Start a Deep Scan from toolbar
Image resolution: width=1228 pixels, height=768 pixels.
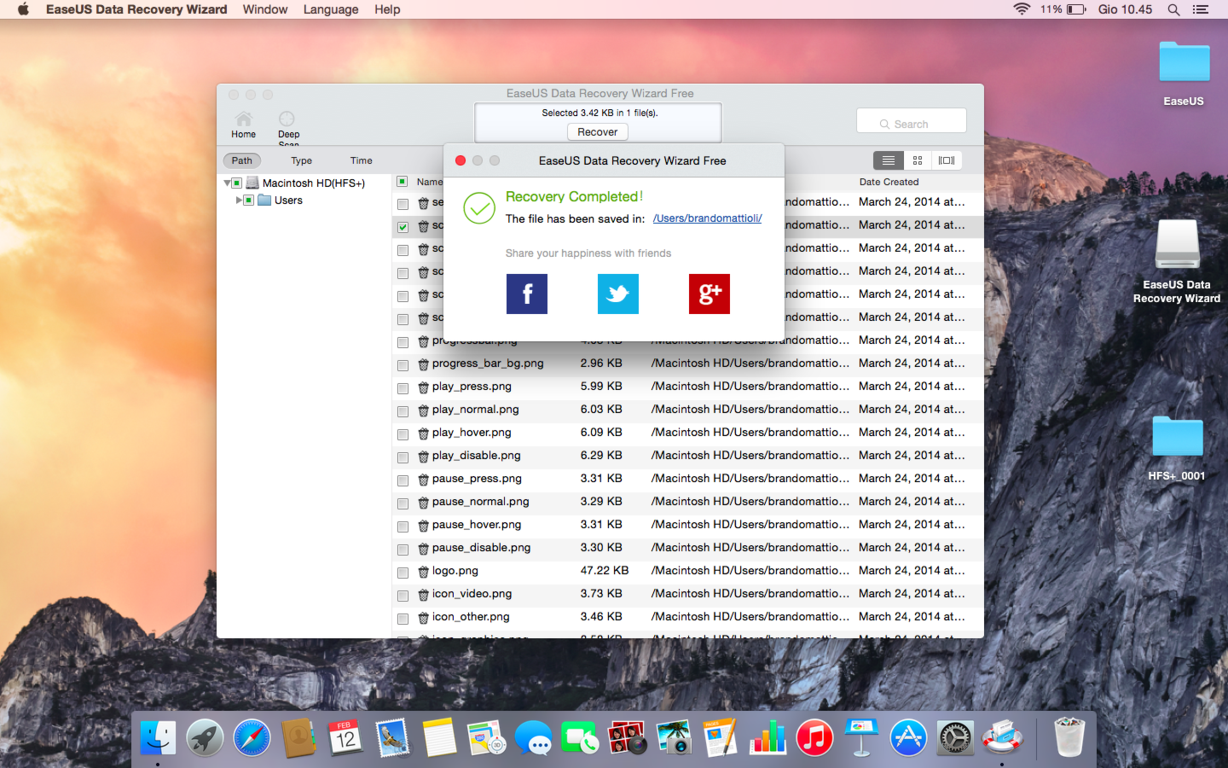tap(288, 128)
